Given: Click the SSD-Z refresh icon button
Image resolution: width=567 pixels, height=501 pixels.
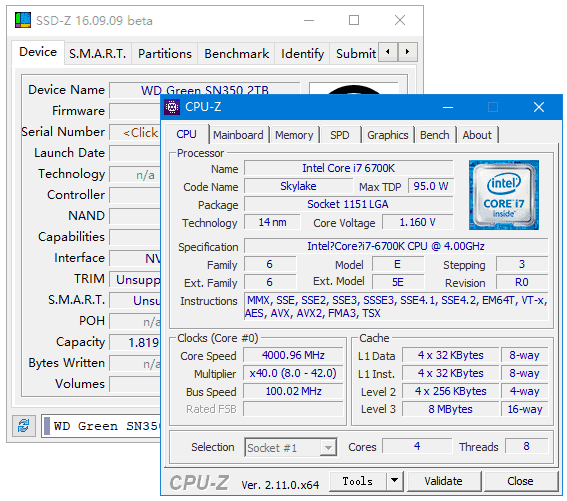Looking at the screenshot, I should (24, 425).
